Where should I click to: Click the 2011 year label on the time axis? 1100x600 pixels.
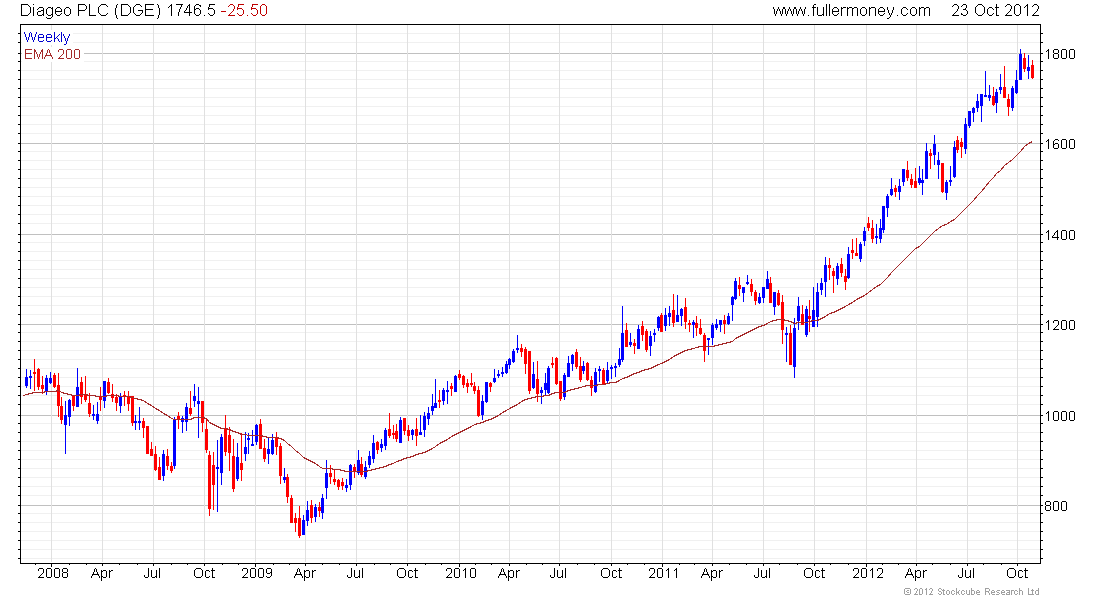[664, 573]
